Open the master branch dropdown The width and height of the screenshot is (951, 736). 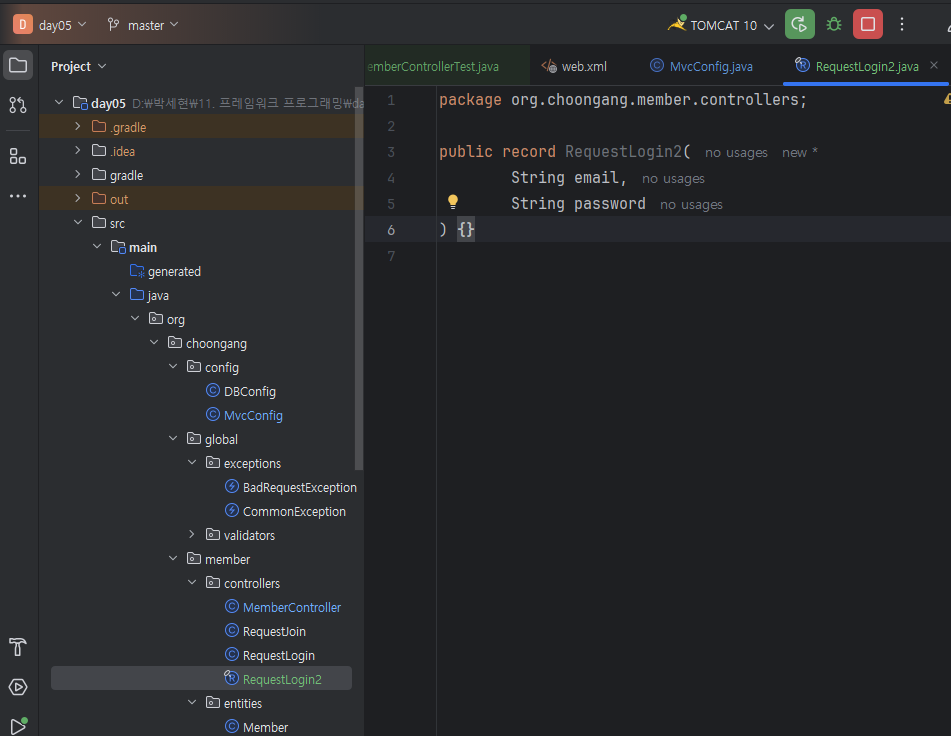144,25
